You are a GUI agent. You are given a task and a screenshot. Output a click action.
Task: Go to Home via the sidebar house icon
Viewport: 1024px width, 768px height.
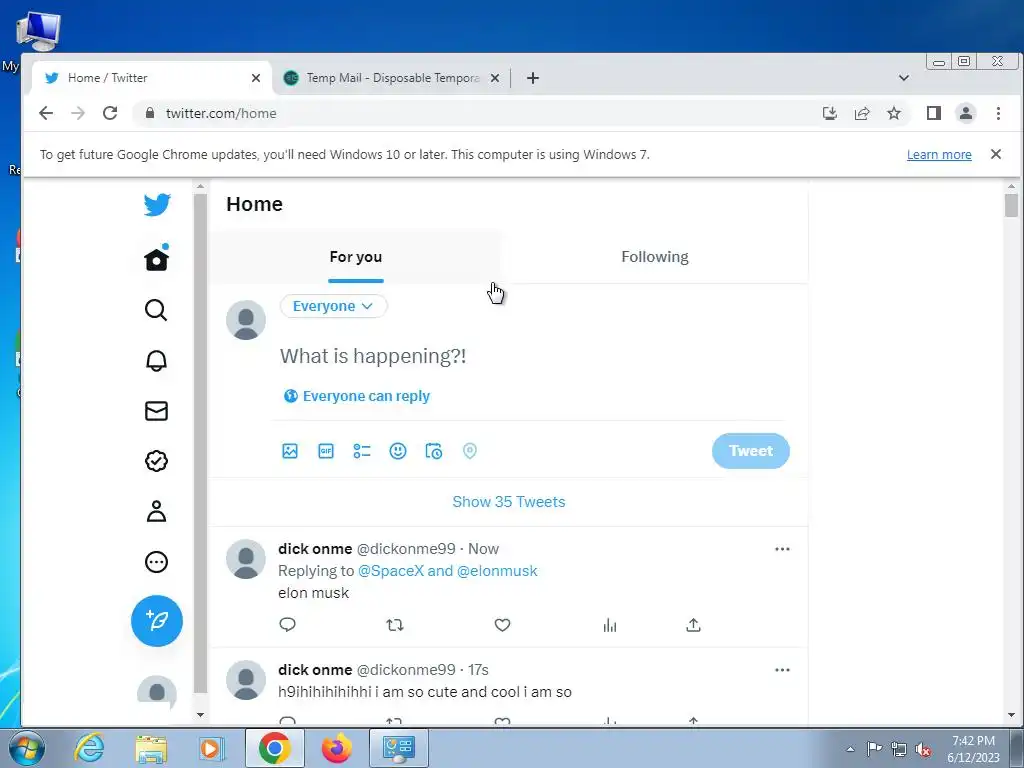[157, 259]
